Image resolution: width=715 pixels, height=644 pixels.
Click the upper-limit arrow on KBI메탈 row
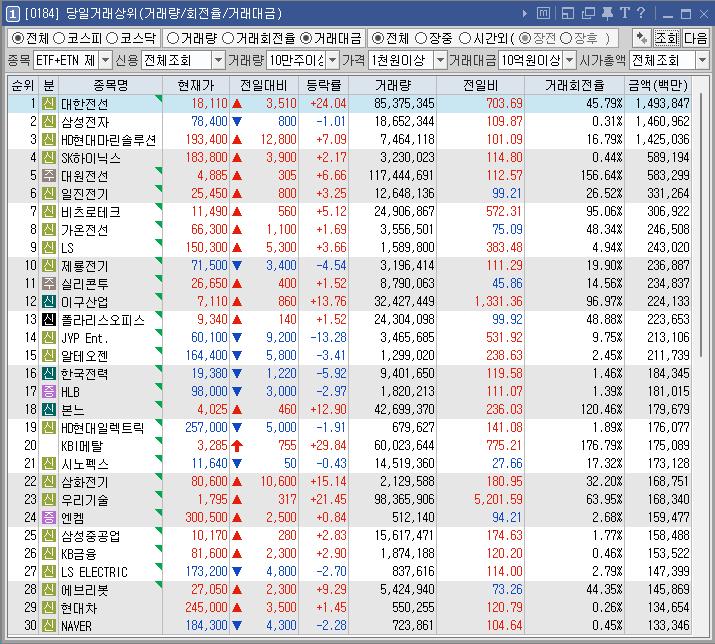point(237,445)
